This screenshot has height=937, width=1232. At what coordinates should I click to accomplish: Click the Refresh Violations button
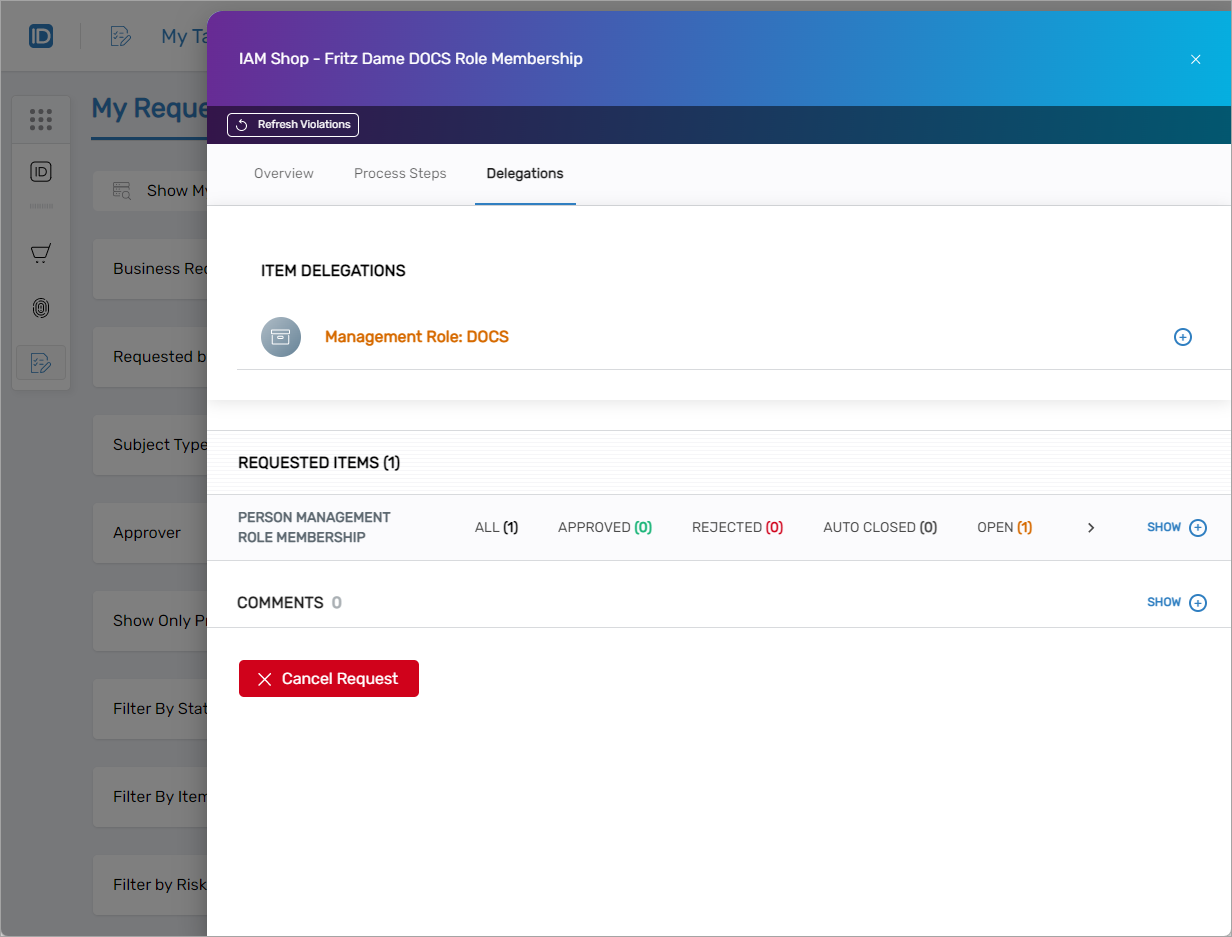point(293,125)
